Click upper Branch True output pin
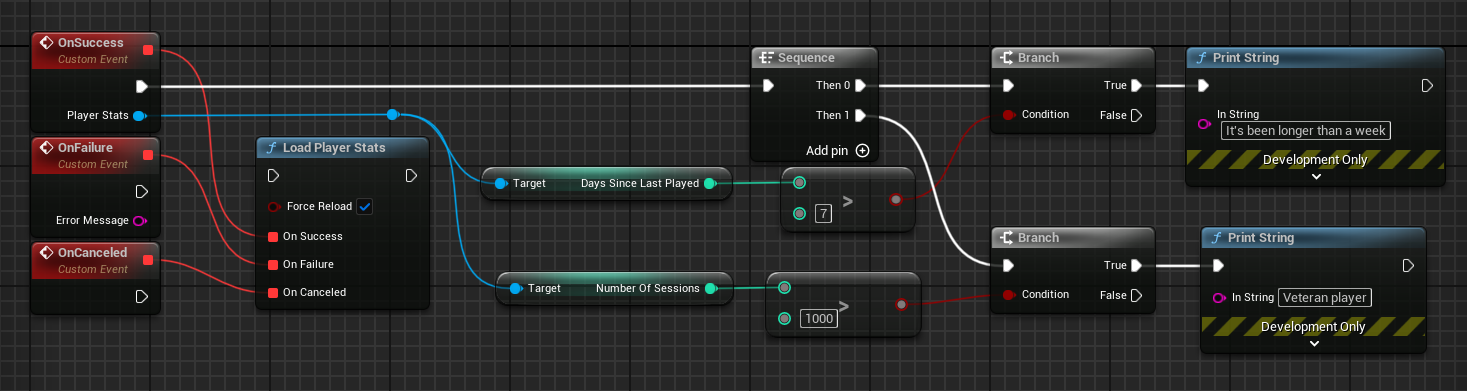This screenshot has height=391, width=1467. click(1136, 86)
